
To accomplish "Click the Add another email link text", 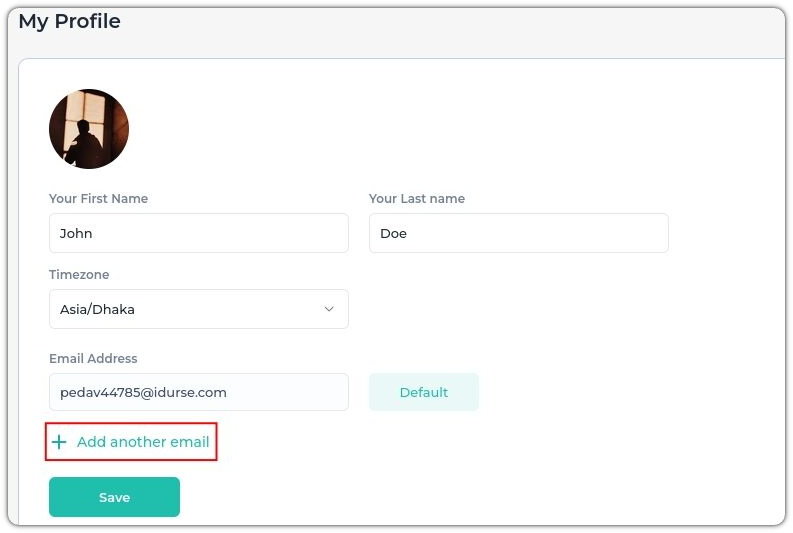I will point(143,442).
